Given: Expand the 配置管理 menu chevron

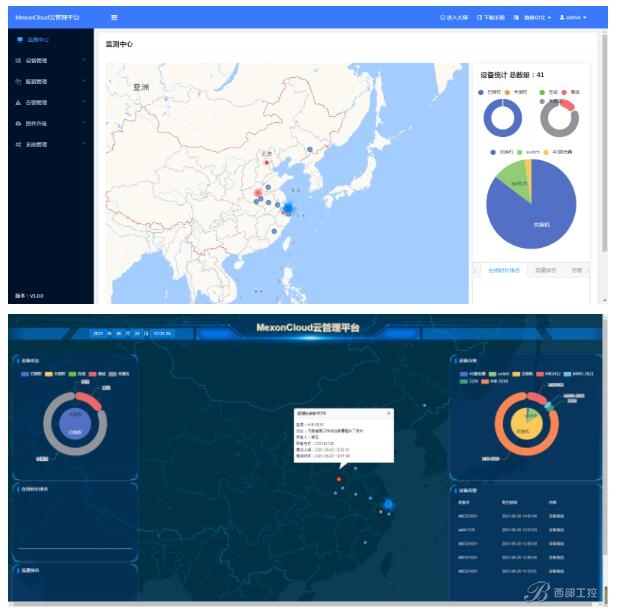Looking at the screenshot, I should click(84, 81).
